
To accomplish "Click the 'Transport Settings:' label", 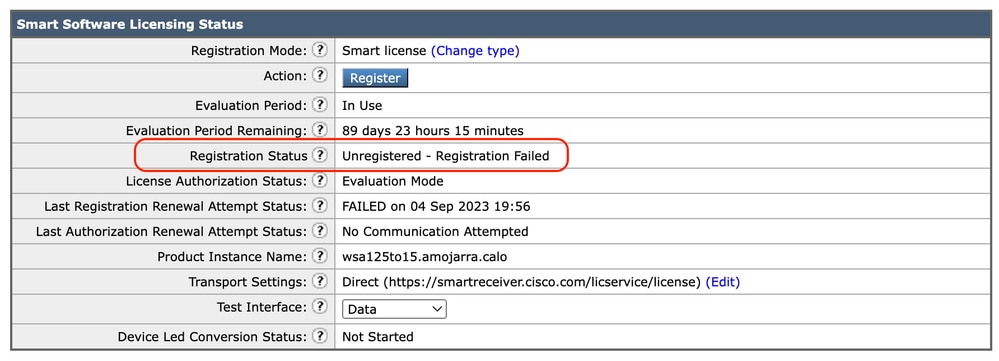I will tap(248, 282).
